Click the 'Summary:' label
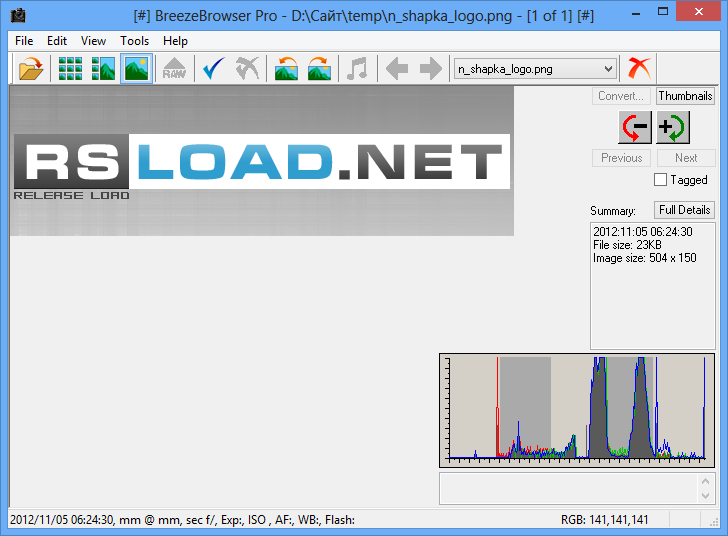 (613, 211)
